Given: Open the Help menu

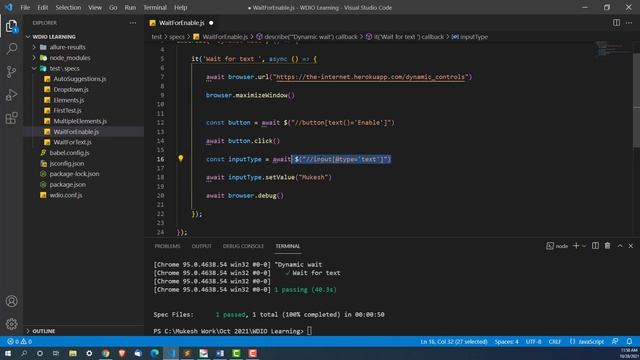Looking at the screenshot, I should click(180, 7).
